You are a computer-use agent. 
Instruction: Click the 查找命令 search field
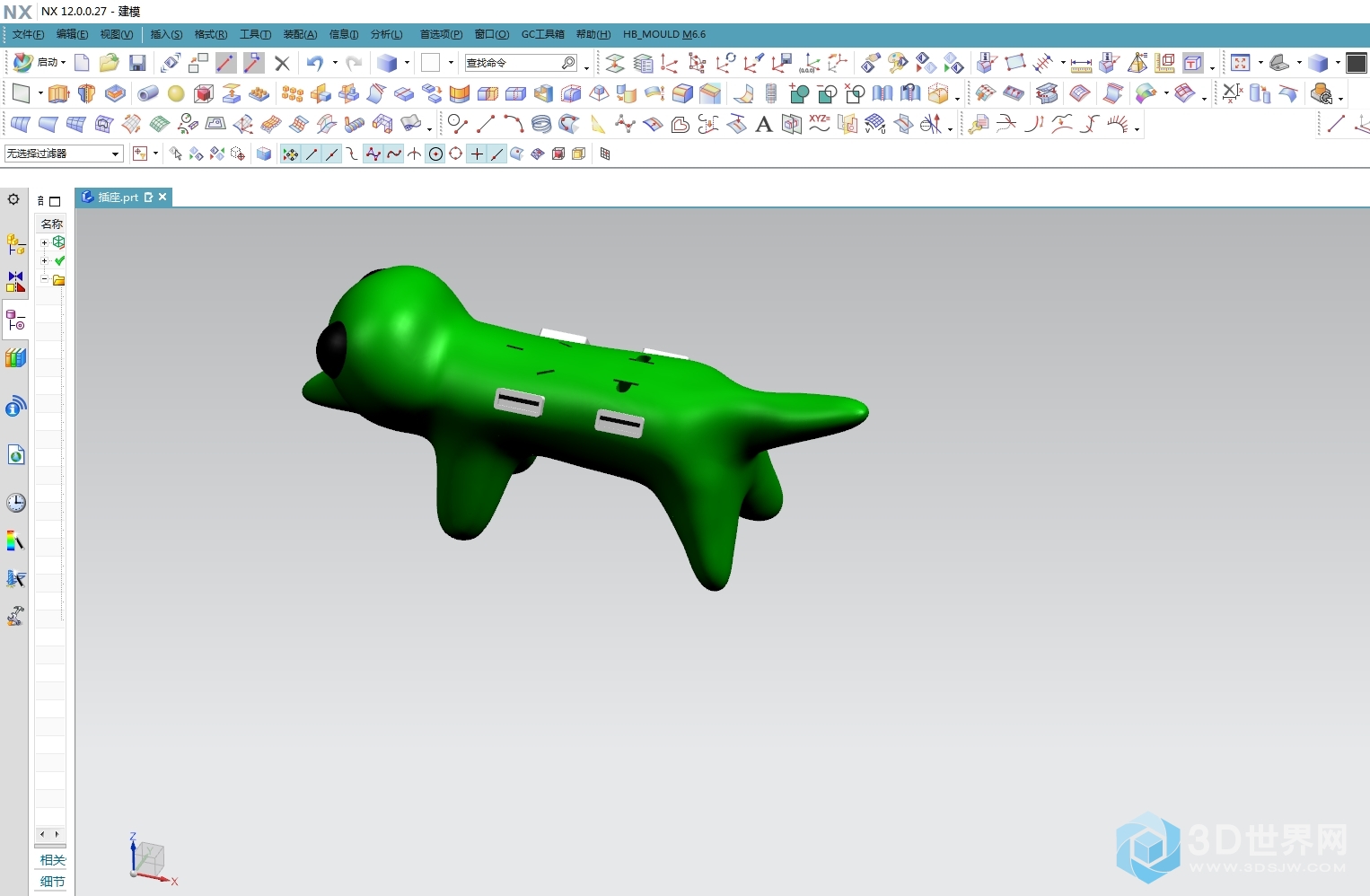(521, 63)
